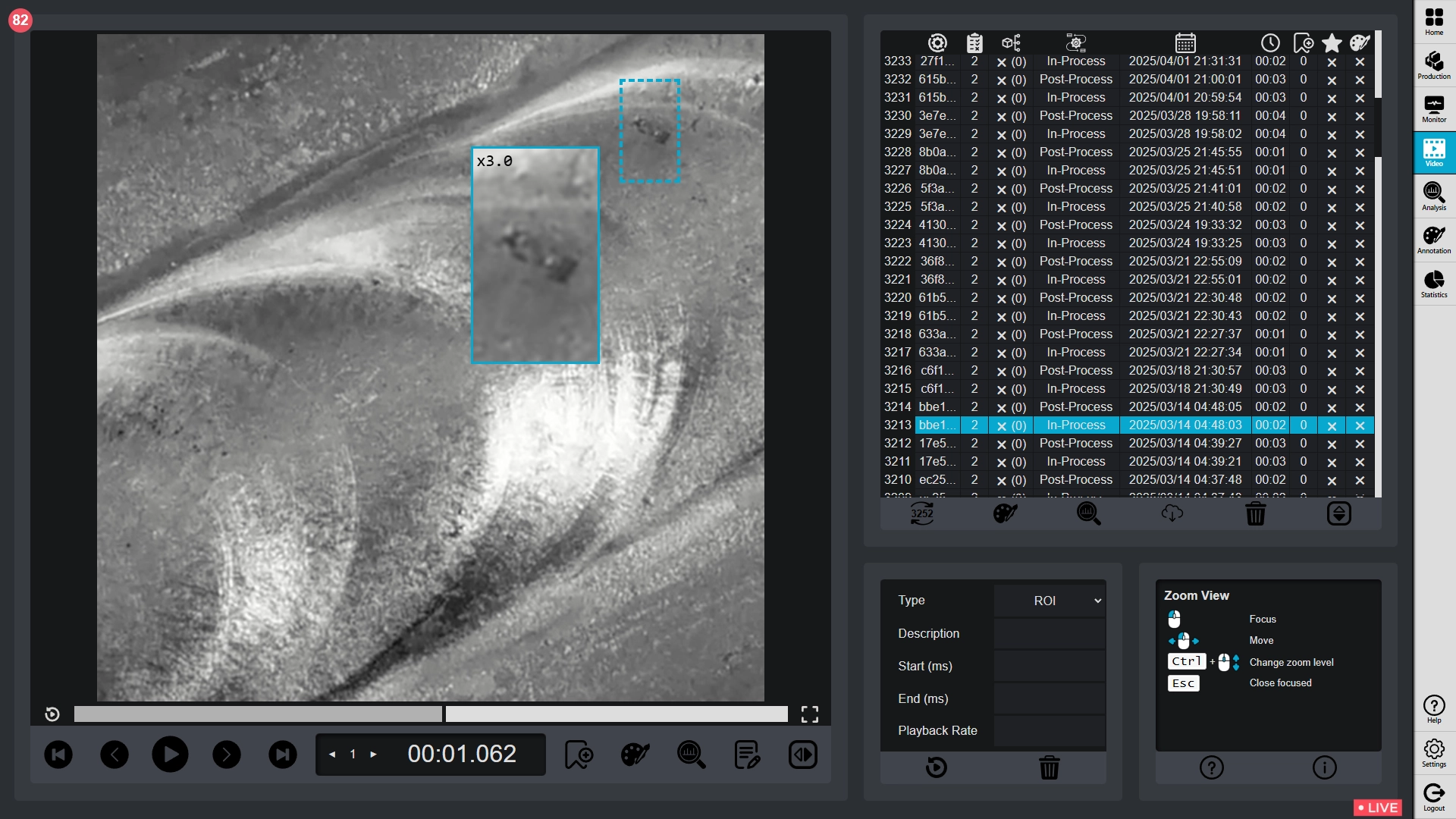The width and height of the screenshot is (1456, 819).
Task: Open the Annotation sidebar section
Action: click(x=1433, y=240)
